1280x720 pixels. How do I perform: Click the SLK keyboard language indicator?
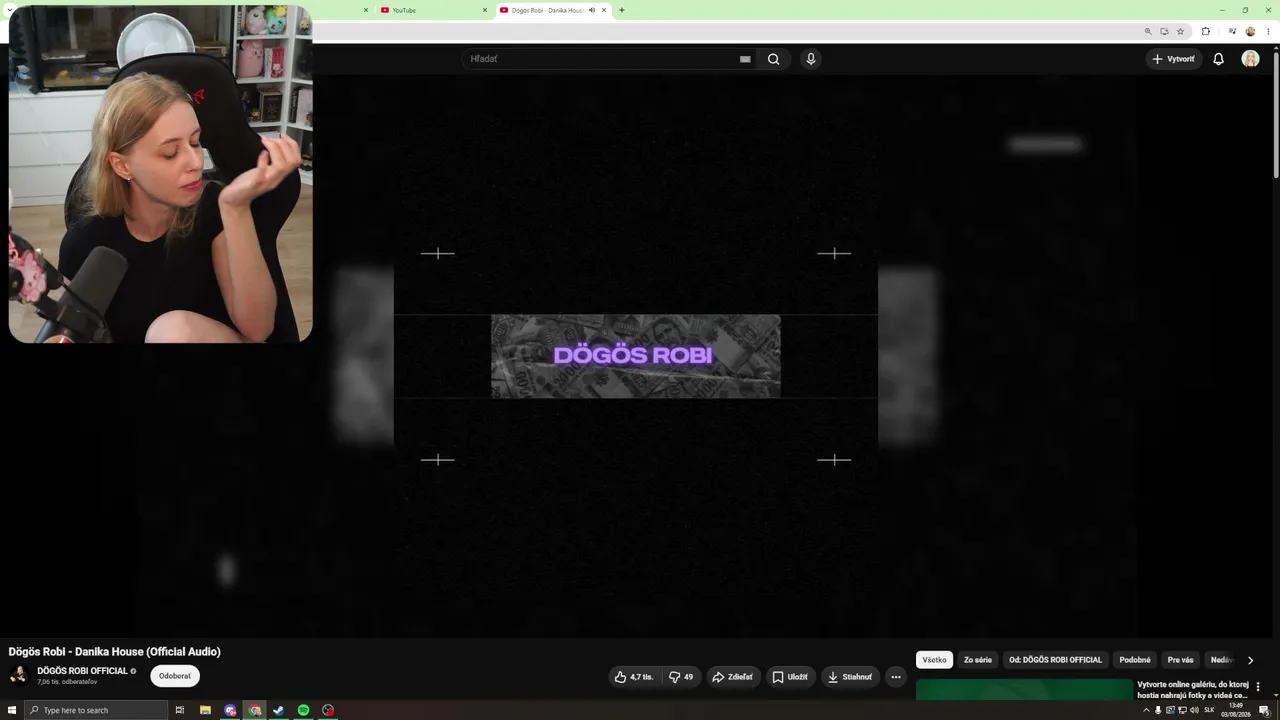pos(1209,710)
